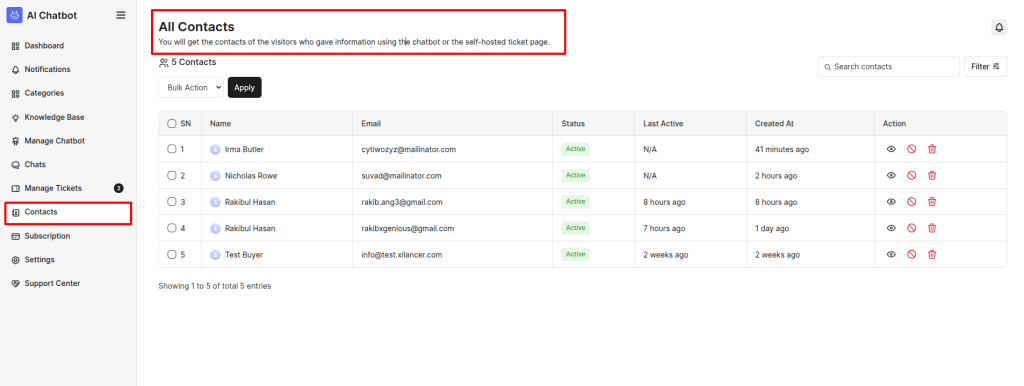Apply the bulk action
Screen dimensions: 1024x386
tap(244, 88)
